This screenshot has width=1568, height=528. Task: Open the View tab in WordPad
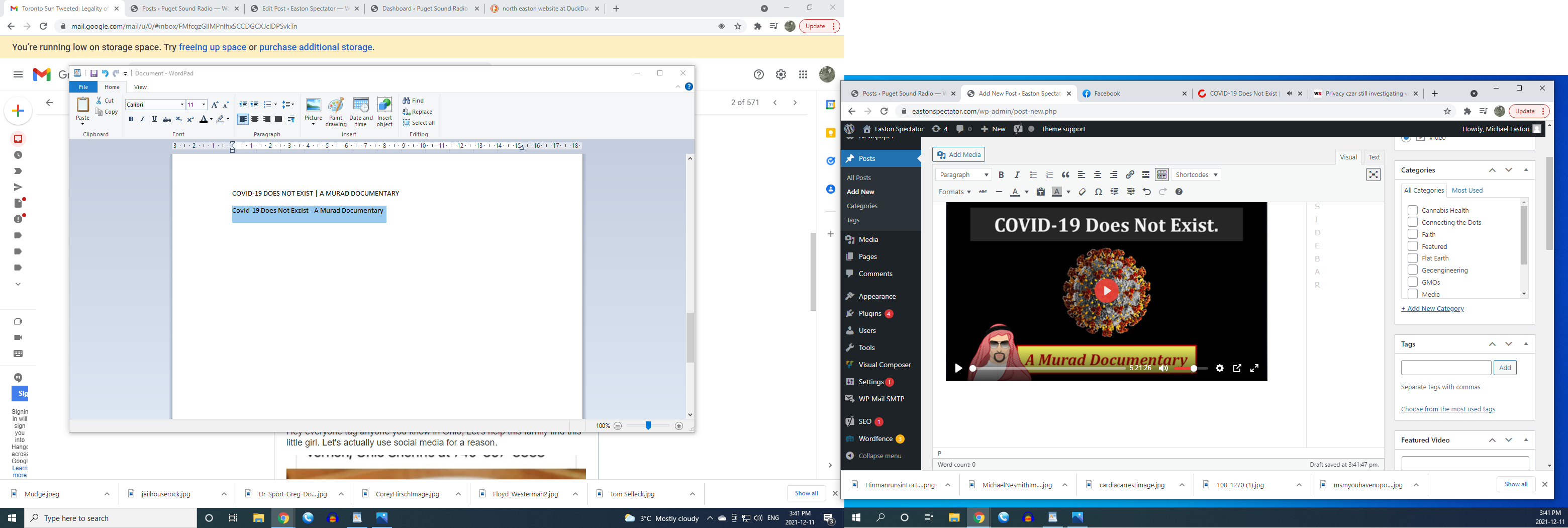pyautogui.click(x=140, y=87)
